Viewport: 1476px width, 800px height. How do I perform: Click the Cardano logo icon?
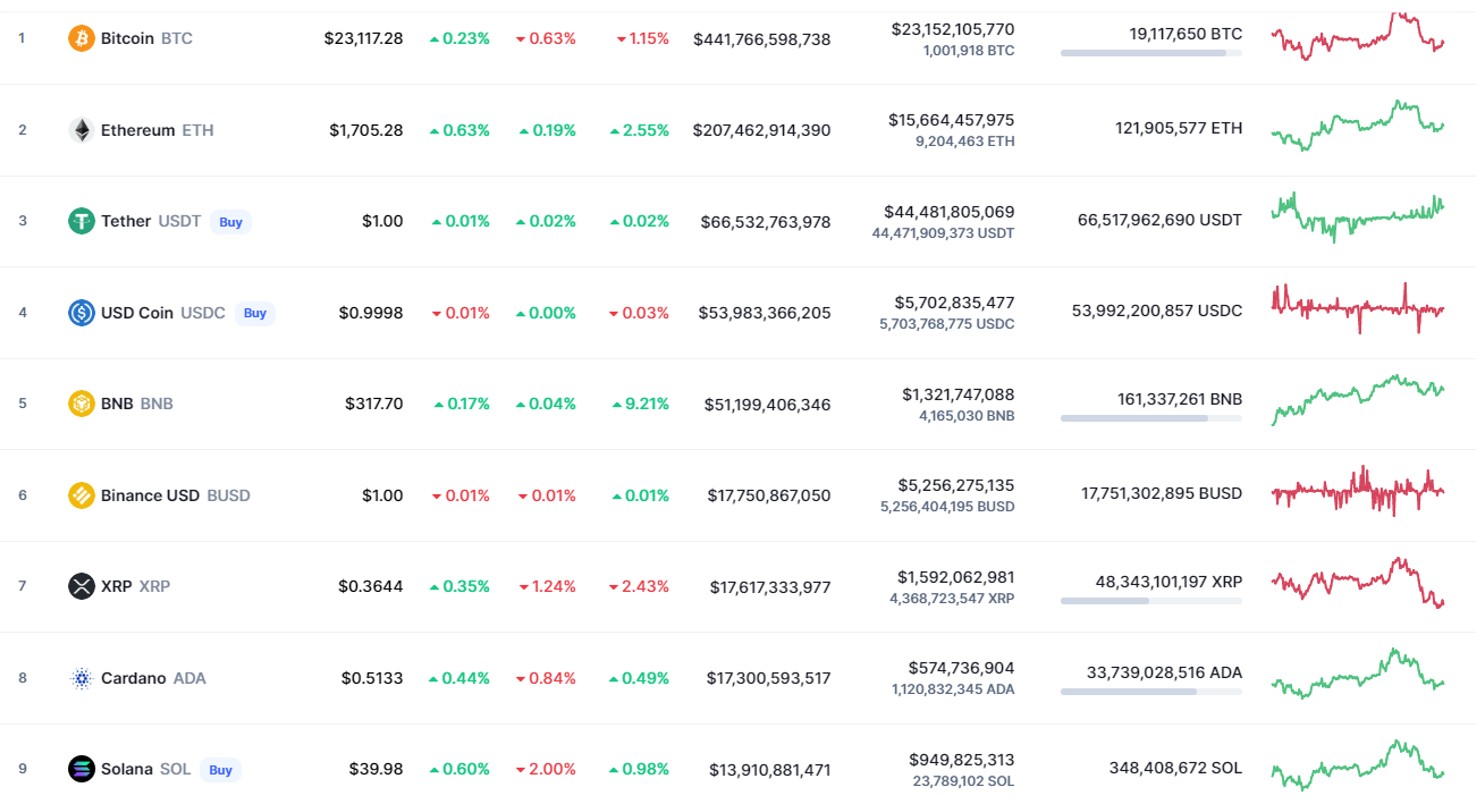coord(81,678)
